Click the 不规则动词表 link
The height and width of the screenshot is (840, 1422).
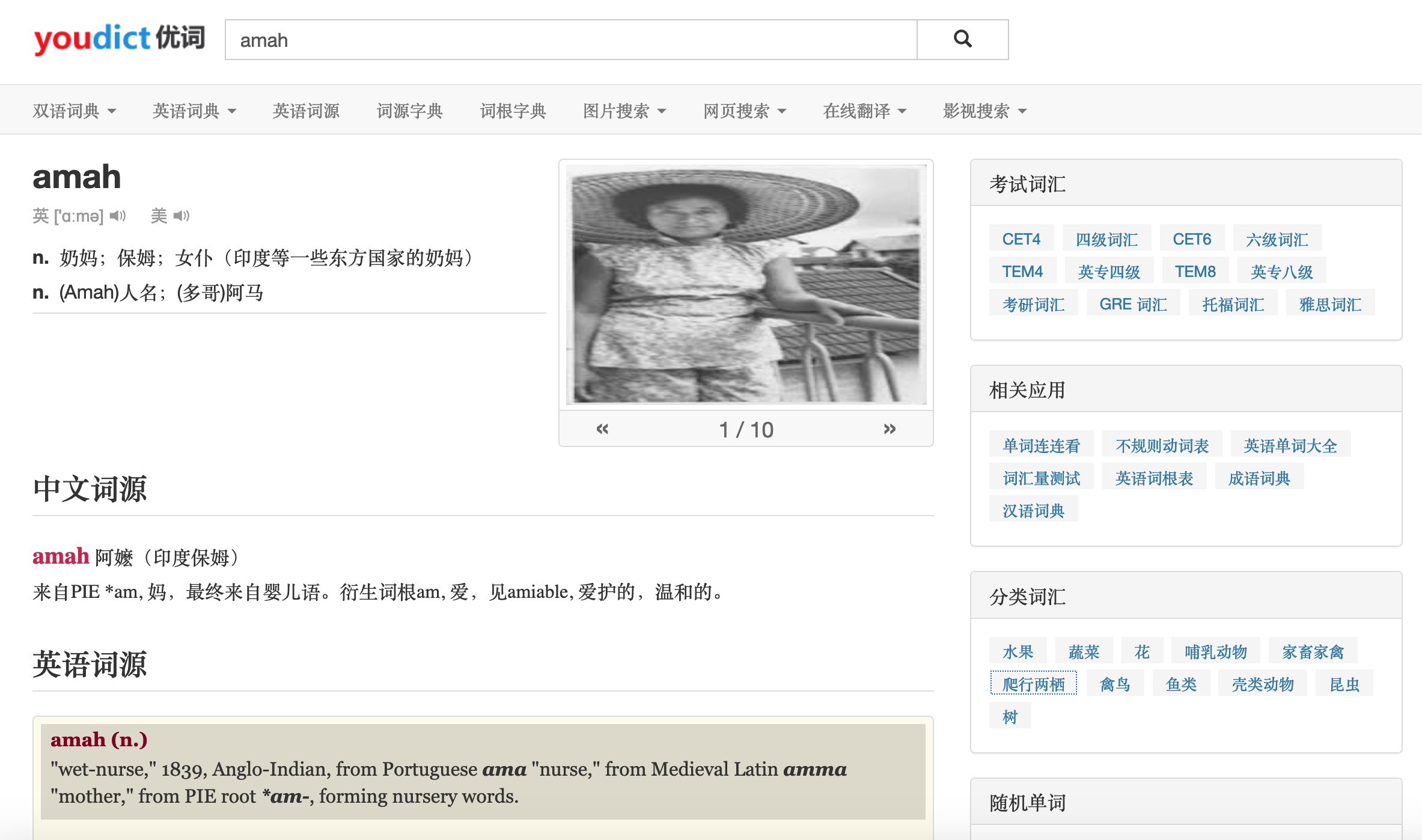[x=1162, y=446]
